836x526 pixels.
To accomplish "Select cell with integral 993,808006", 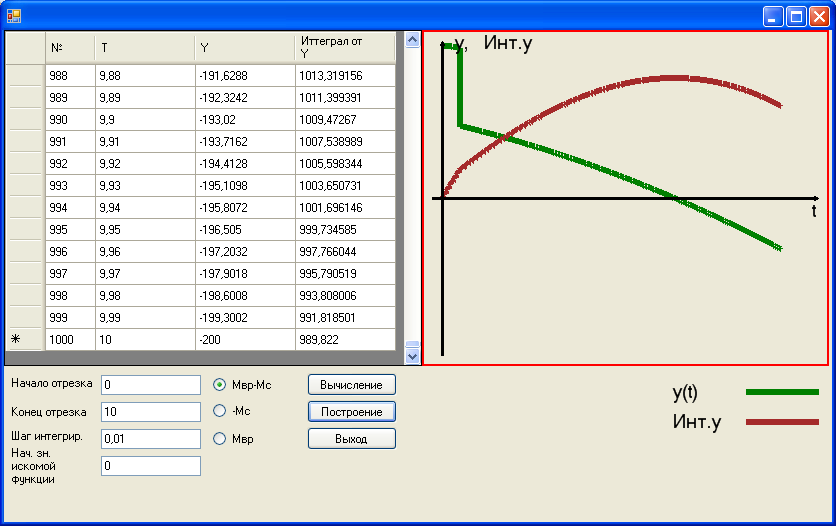I will (x=345, y=295).
